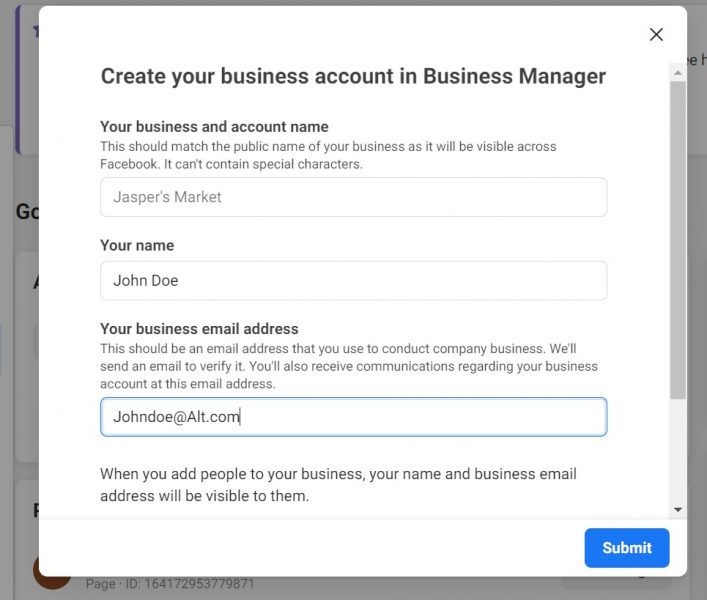Click the 'Your business and account name' label
Viewport: 707px width, 600px height.
pyautogui.click(x=214, y=127)
